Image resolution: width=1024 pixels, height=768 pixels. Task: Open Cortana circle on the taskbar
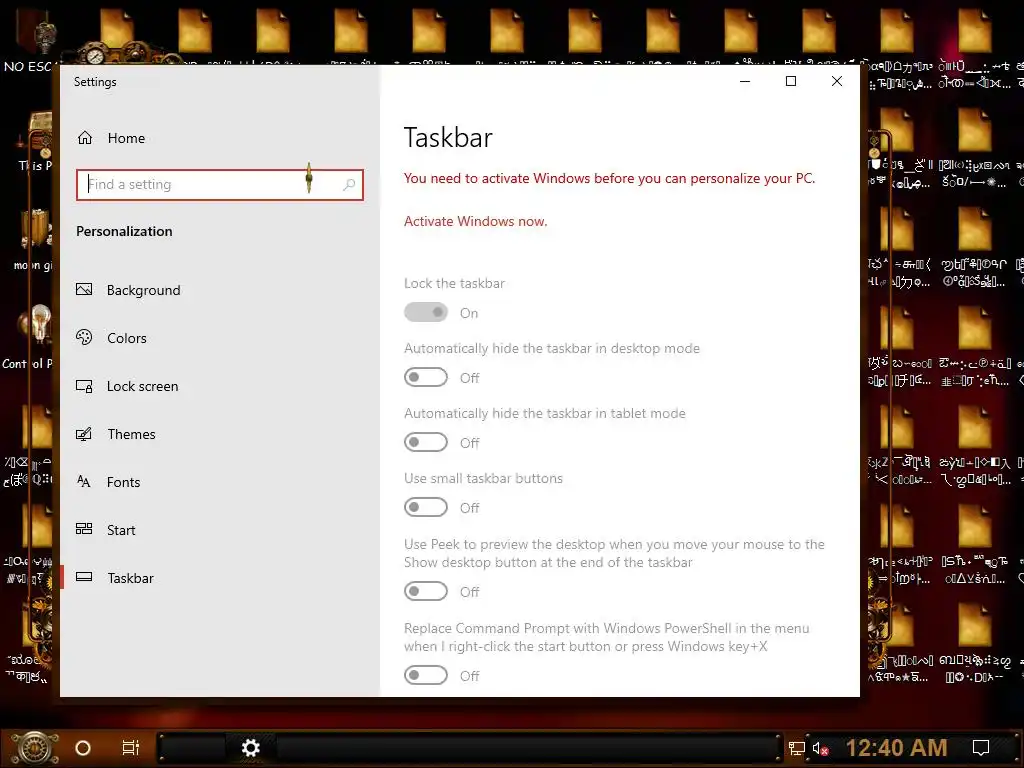pos(83,748)
